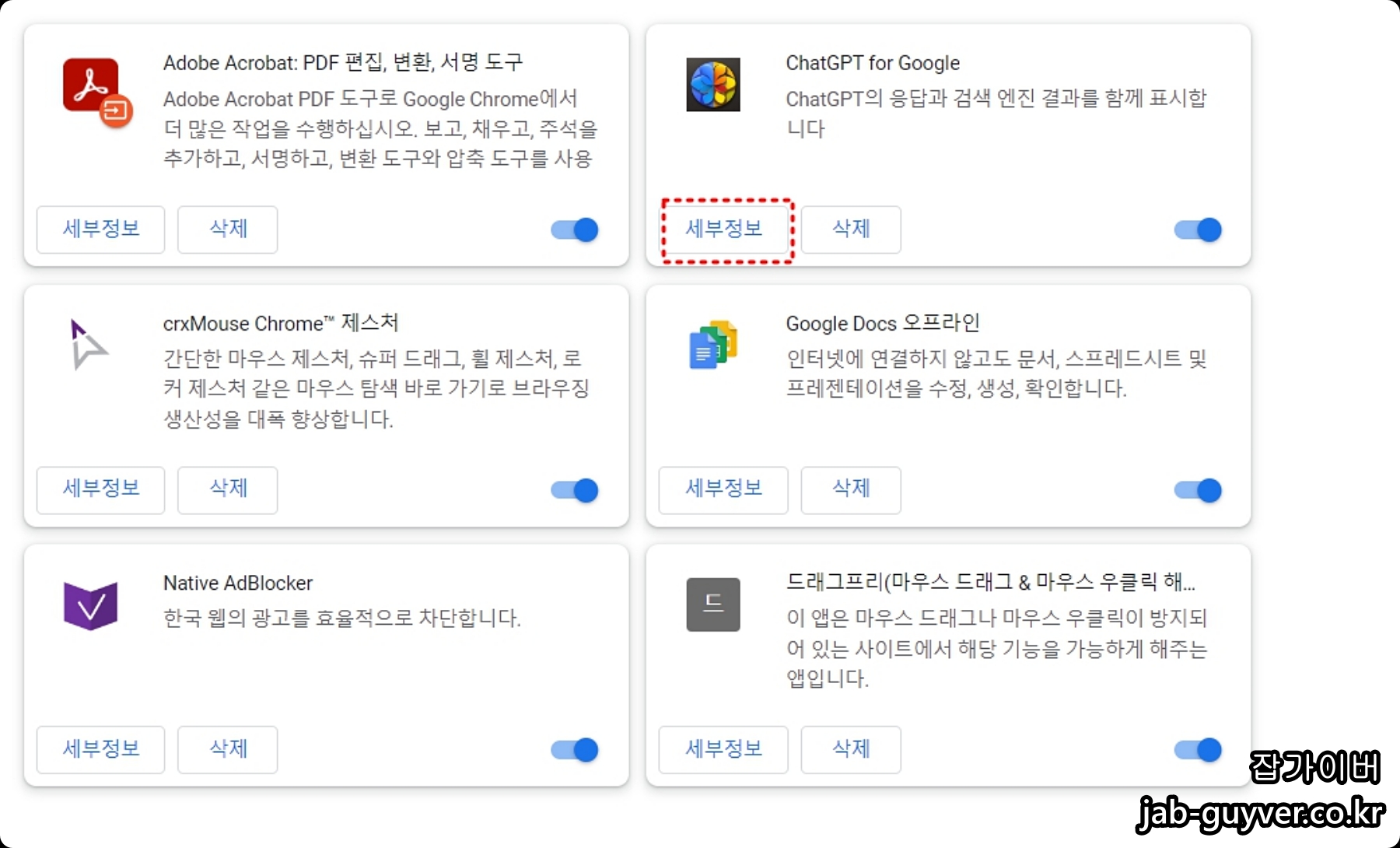Viewport: 1400px width, 848px height.
Task: Click 삭제 on the crxMouse Chrome card
Action: (x=228, y=490)
